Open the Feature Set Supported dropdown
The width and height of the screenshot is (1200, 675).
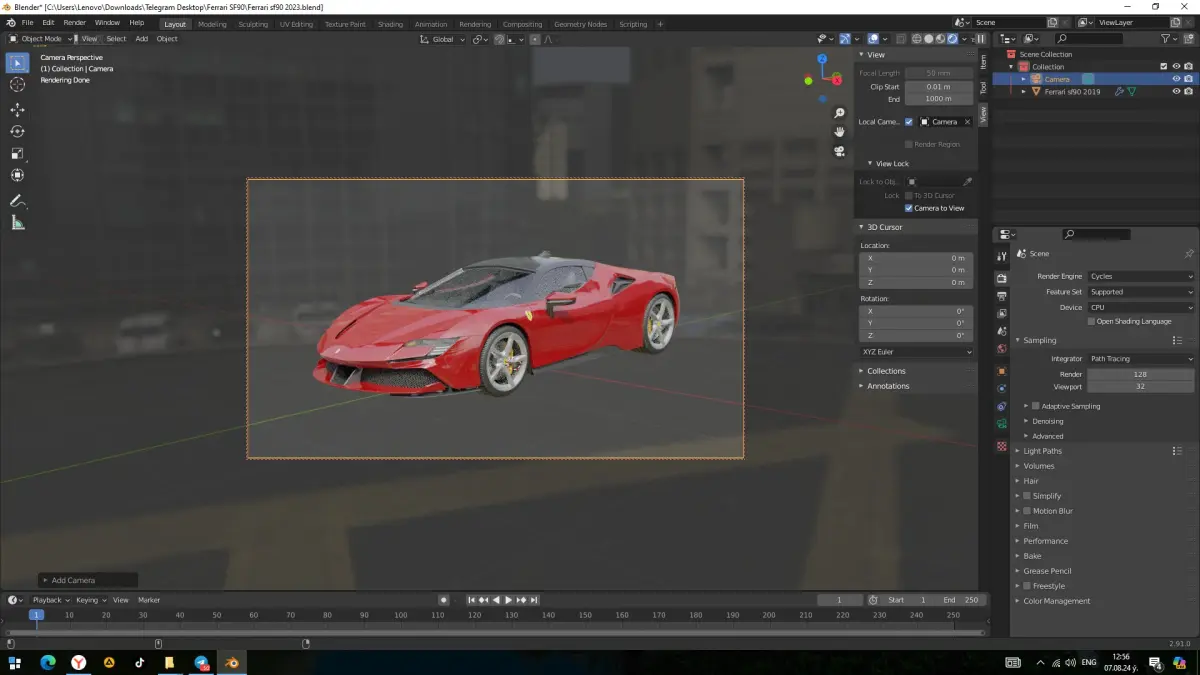pyautogui.click(x=1141, y=292)
